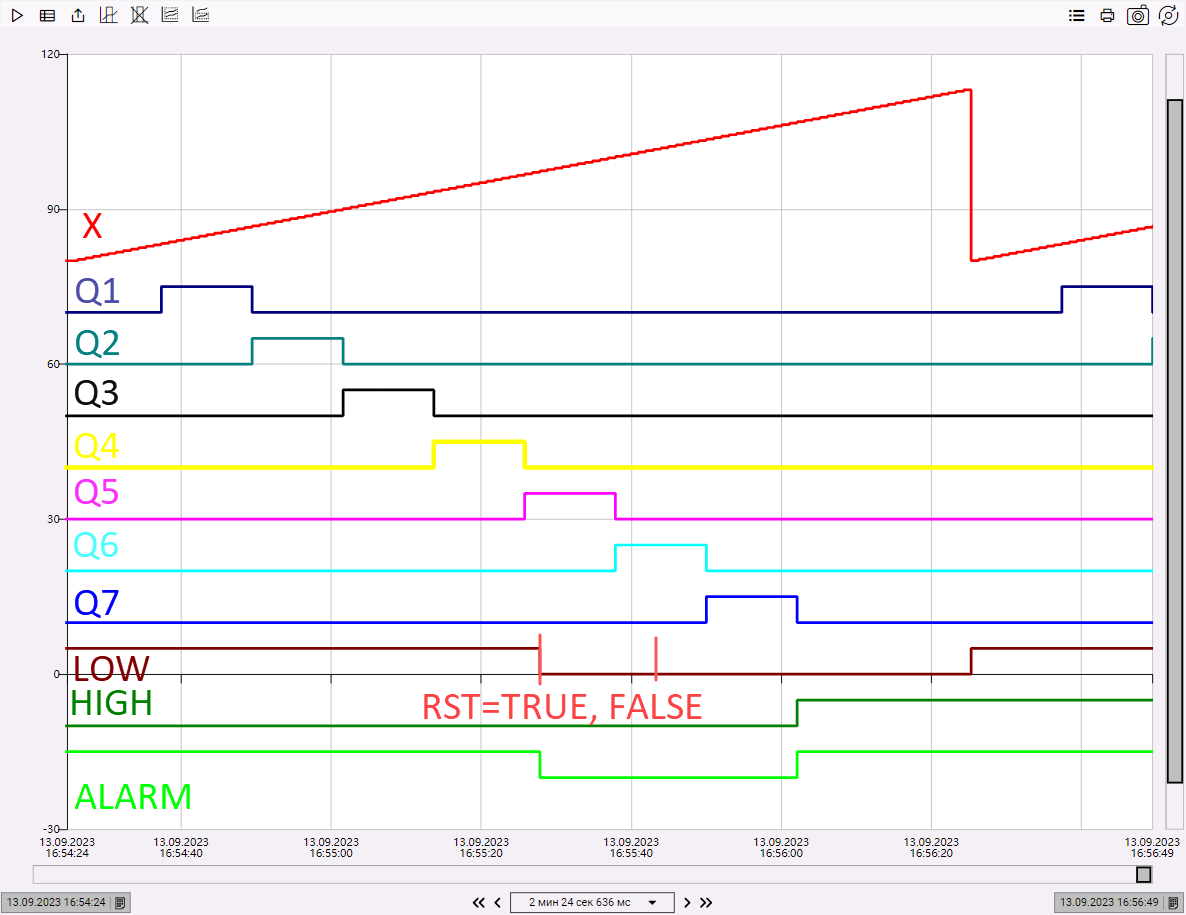Toggle auto-refresh with the sync icon

pos(1168,15)
